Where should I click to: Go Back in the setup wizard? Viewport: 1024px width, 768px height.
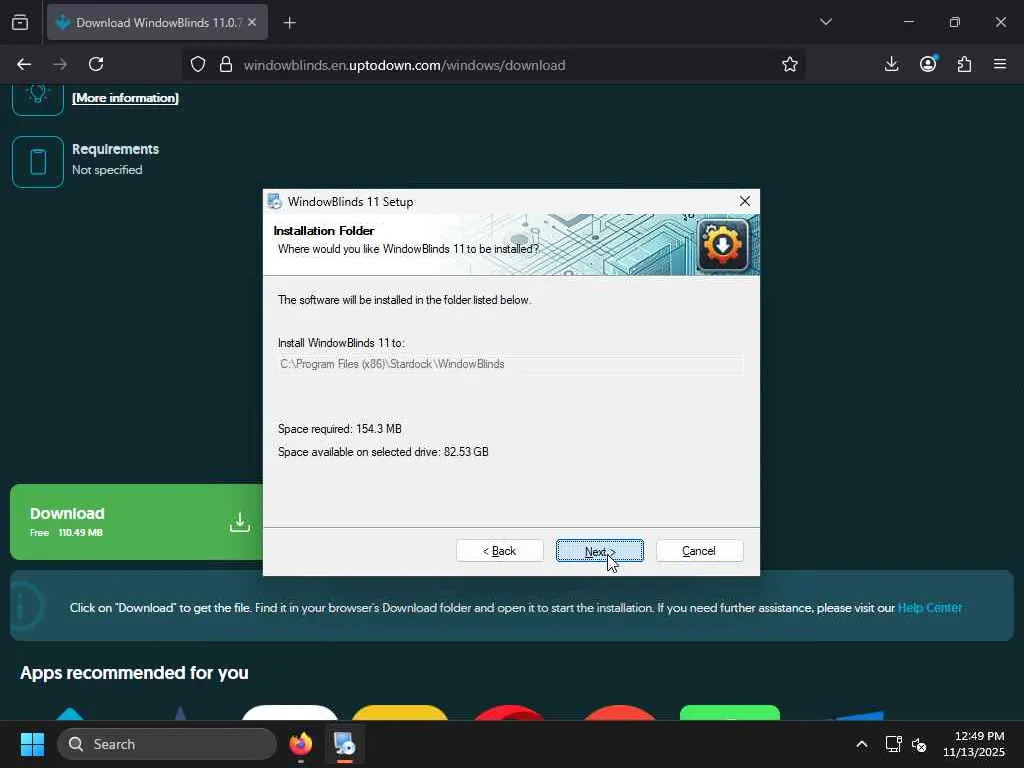500,551
